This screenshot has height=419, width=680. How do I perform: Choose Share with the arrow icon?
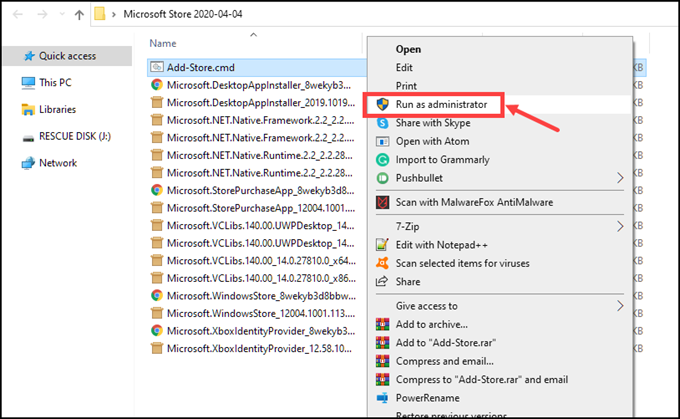[408, 282]
